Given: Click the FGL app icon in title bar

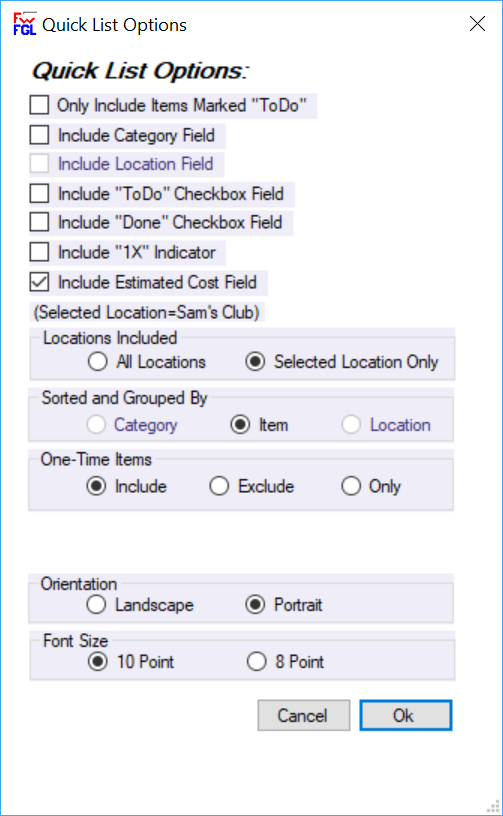Looking at the screenshot, I should [x=24, y=24].
